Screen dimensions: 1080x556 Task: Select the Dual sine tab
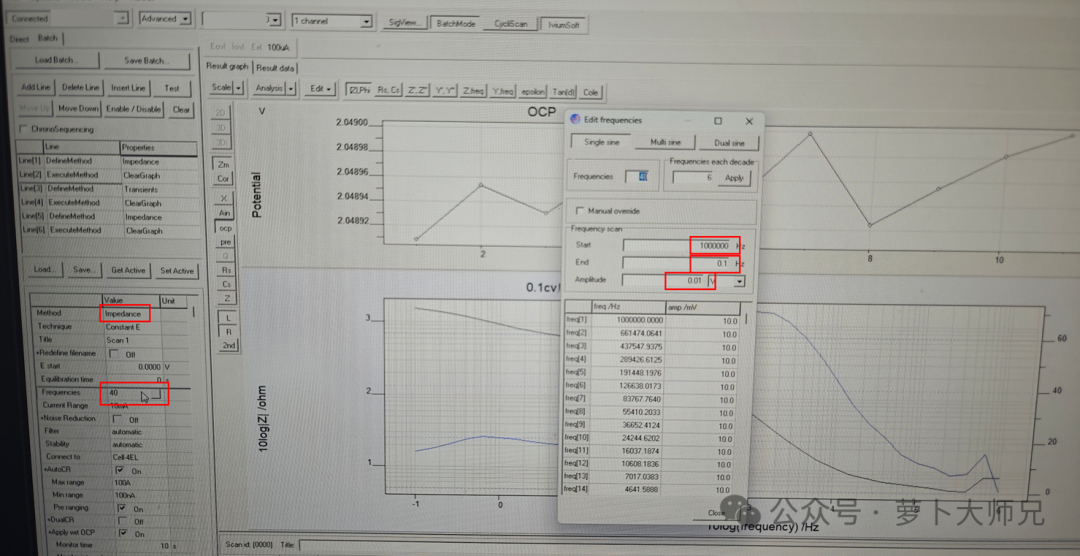(729, 143)
